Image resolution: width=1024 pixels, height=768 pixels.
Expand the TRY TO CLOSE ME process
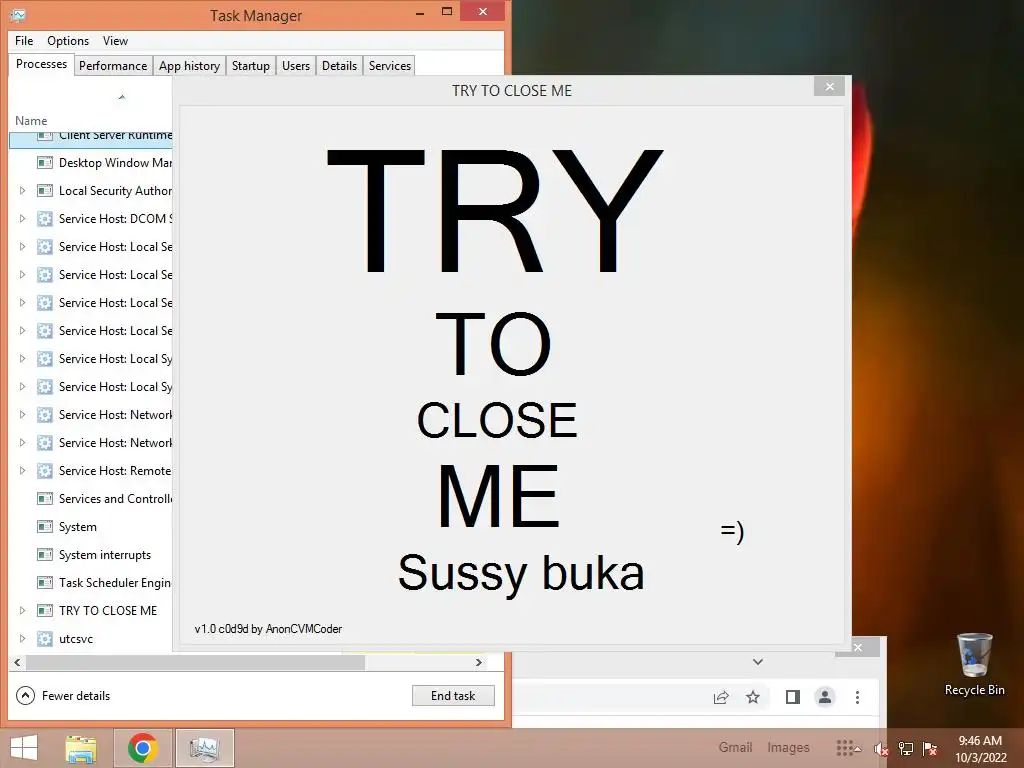point(22,611)
